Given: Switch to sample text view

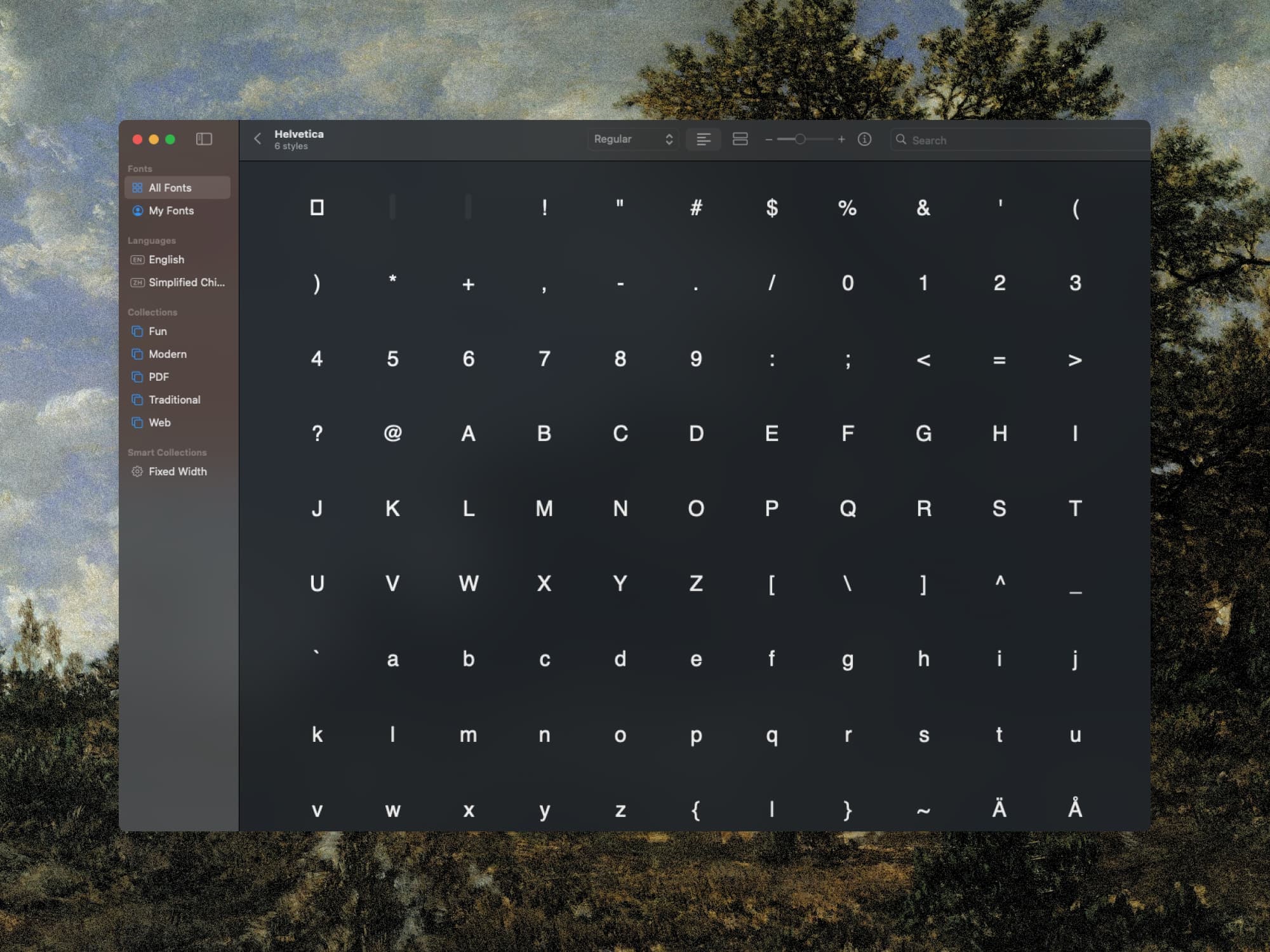Looking at the screenshot, I should (704, 139).
